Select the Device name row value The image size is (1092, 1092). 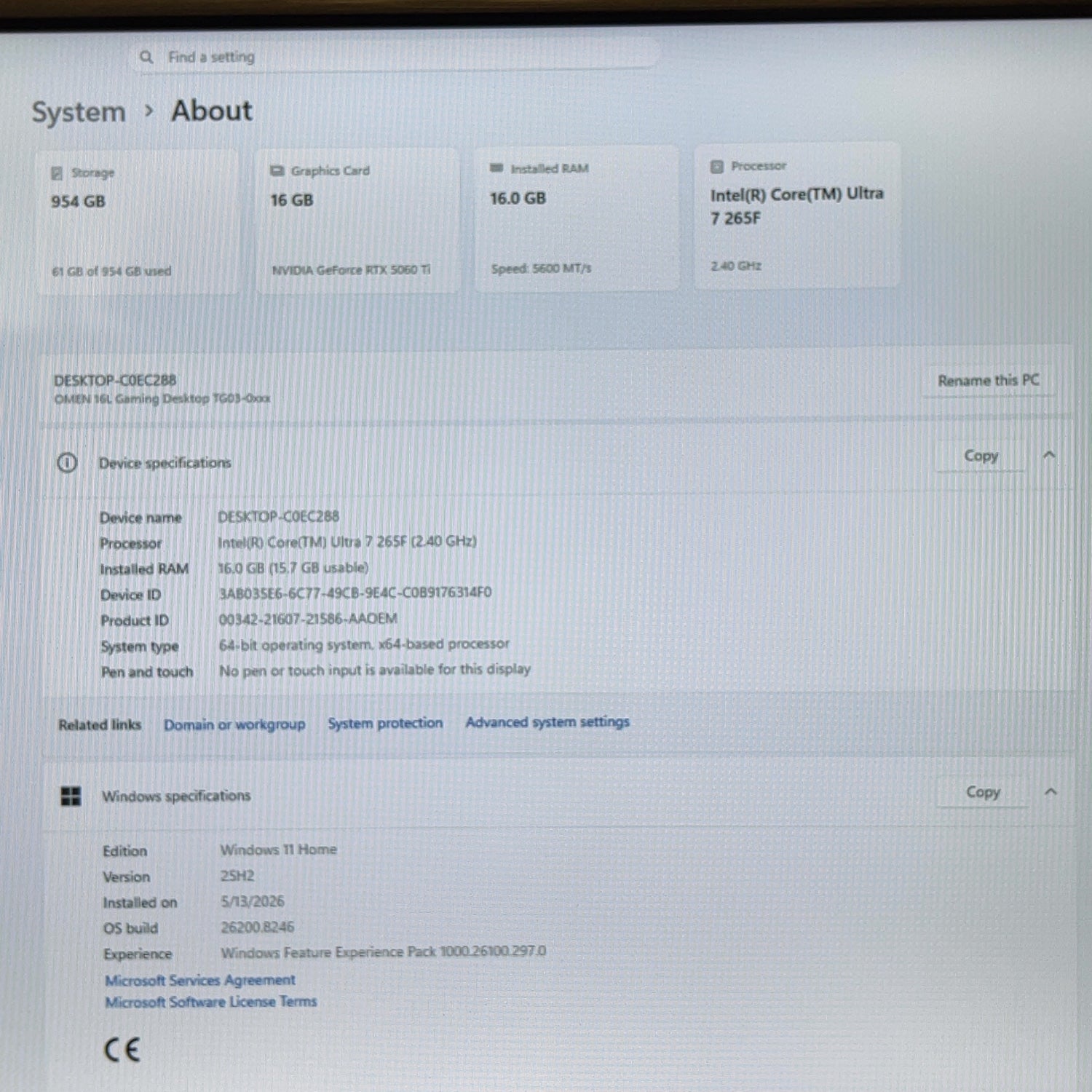click(278, 516)
